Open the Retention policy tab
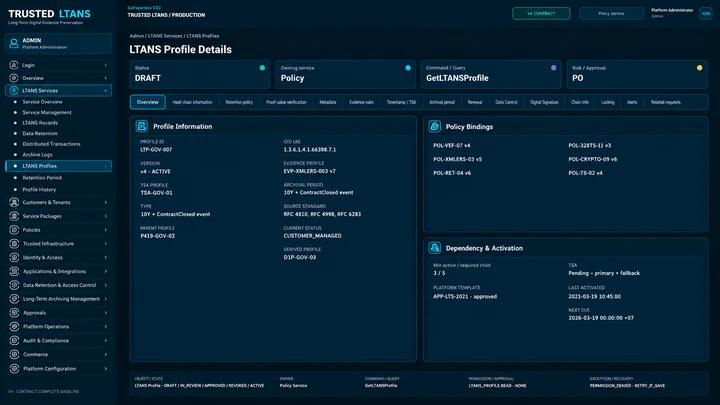Viewport: 720px width, 405px height. pyautogui.click(x=239, y=102)
